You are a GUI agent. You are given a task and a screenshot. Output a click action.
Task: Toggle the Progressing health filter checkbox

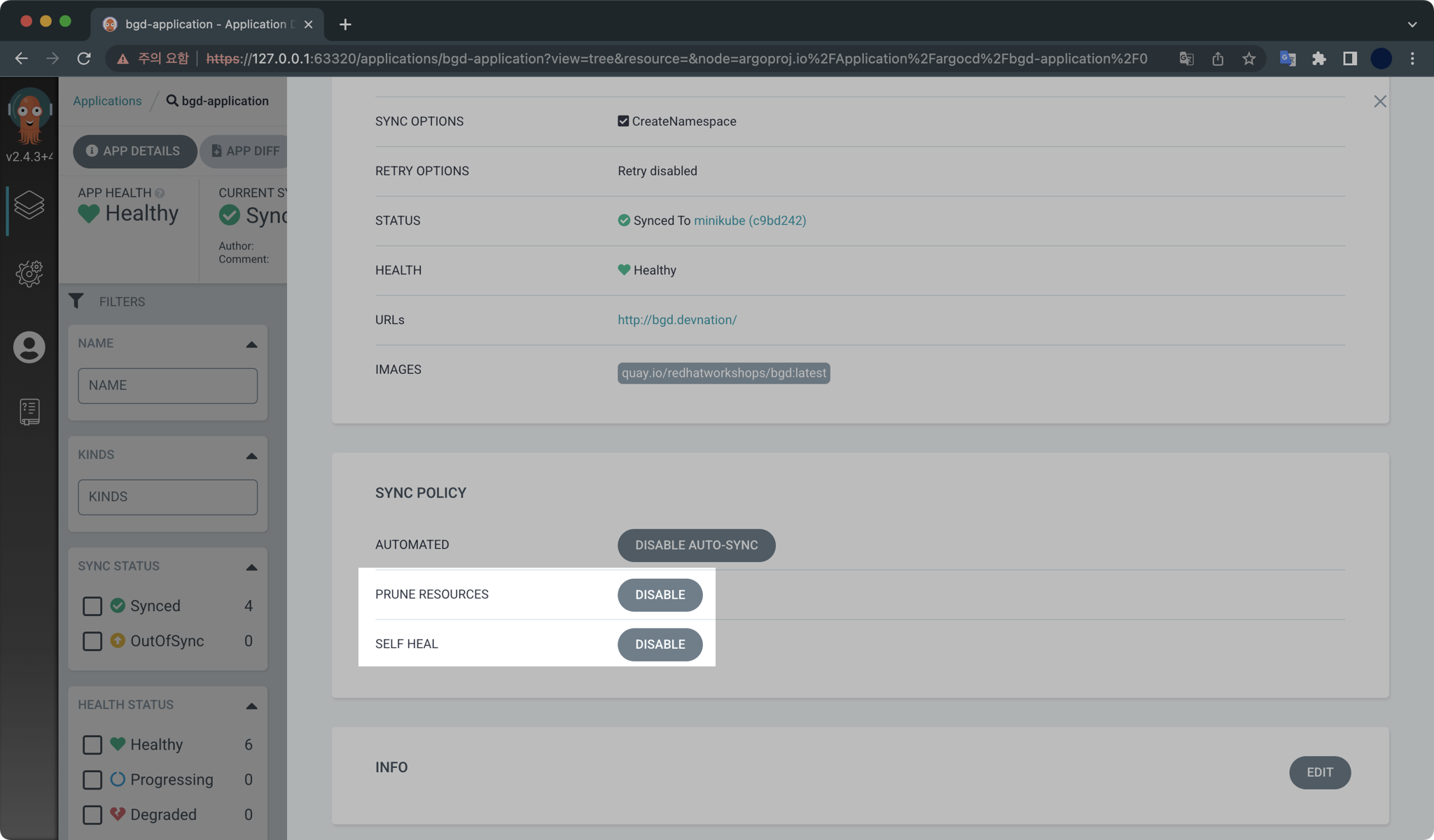pos(92,780)
